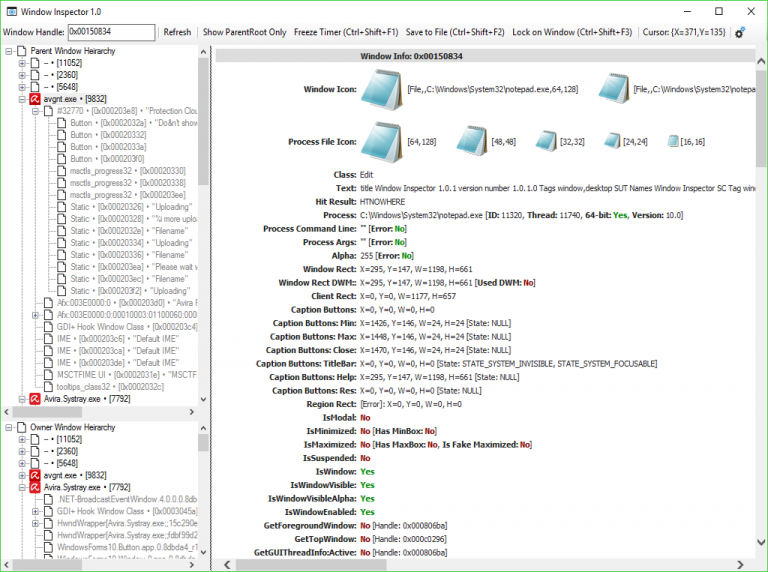Select HwndWrapper[Avira.Systray.exe;;15c290e item
The image size is (768, 572).
[127, 524]
